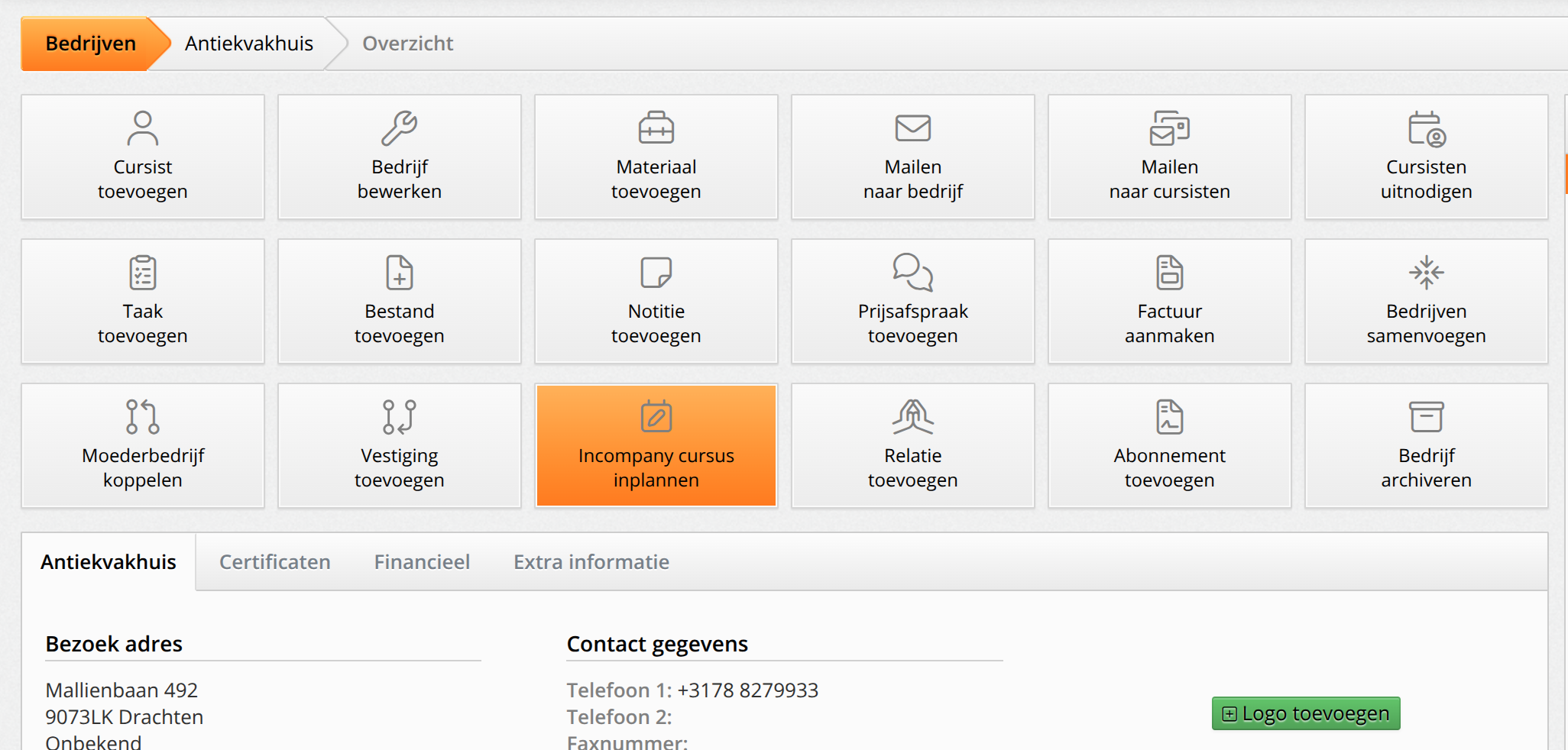The height and width of the screenshot is (750, 1568).
Task: Click the Taak toevoegen checklist icon
Action: pos(143,273)
